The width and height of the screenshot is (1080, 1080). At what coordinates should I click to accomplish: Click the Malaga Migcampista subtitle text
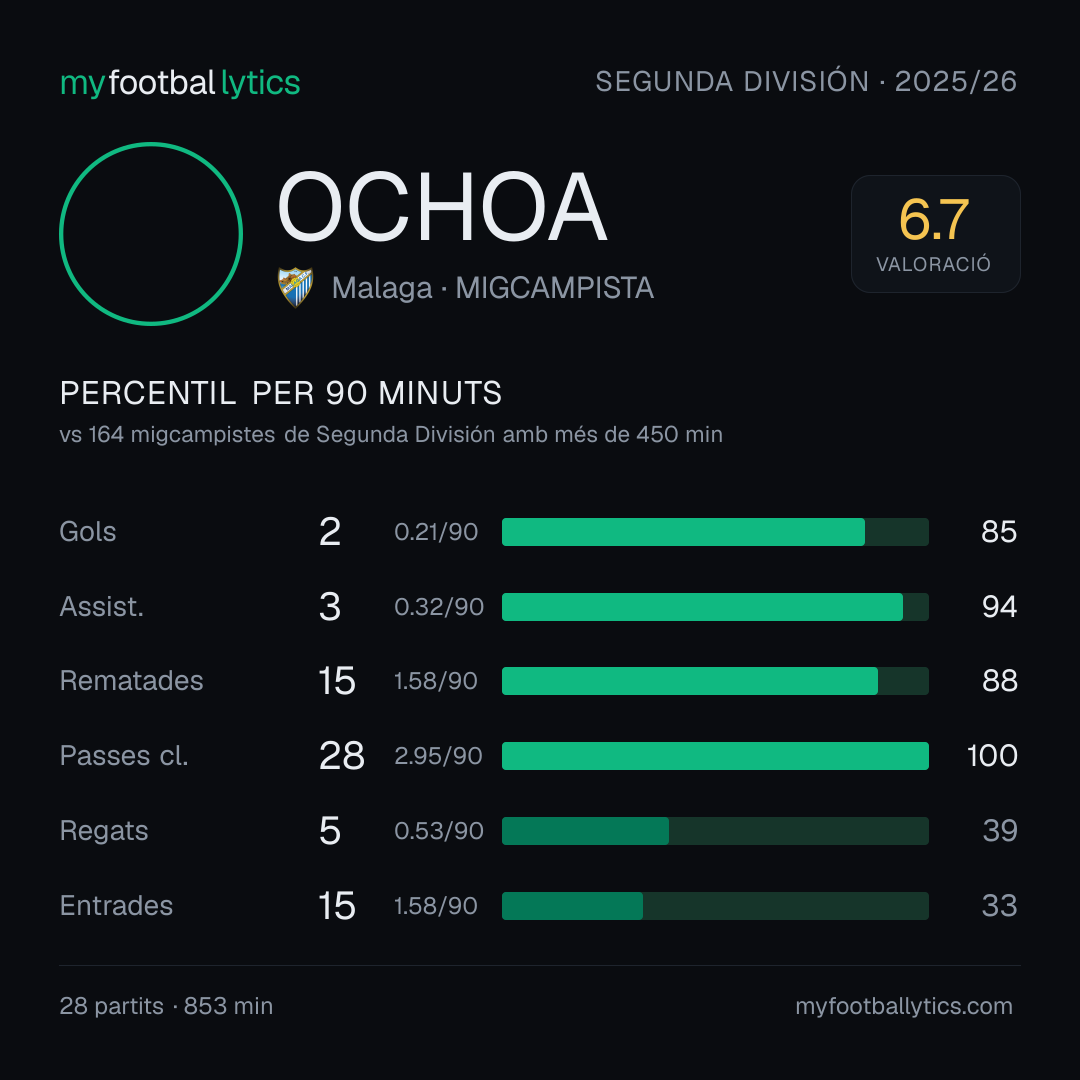tap(492, 288)
